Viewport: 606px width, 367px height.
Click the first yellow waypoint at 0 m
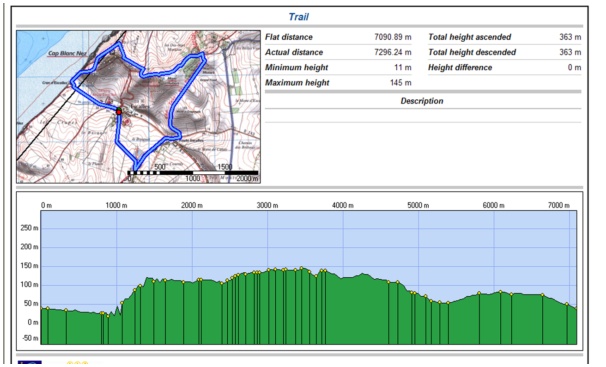tap(42, 308)
